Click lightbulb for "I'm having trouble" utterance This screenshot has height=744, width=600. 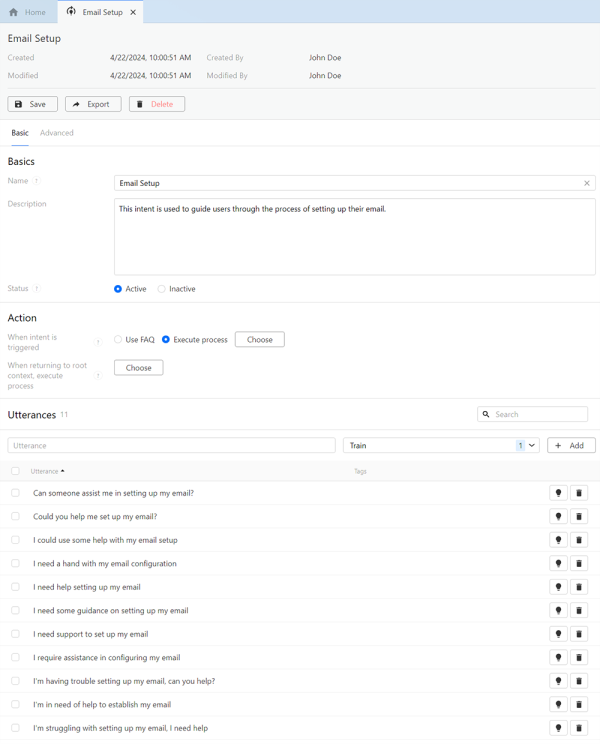pos(558,681)
